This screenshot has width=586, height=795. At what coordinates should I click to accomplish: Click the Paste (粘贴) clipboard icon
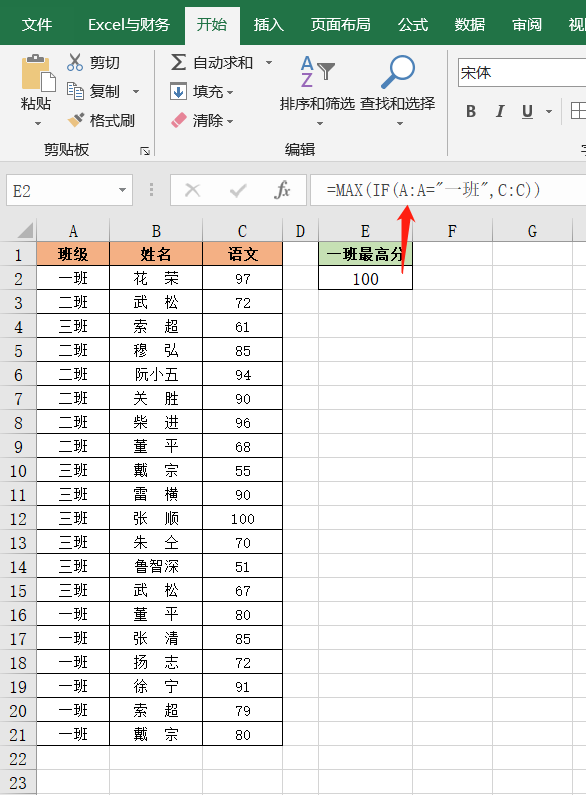tap(38, 74)
